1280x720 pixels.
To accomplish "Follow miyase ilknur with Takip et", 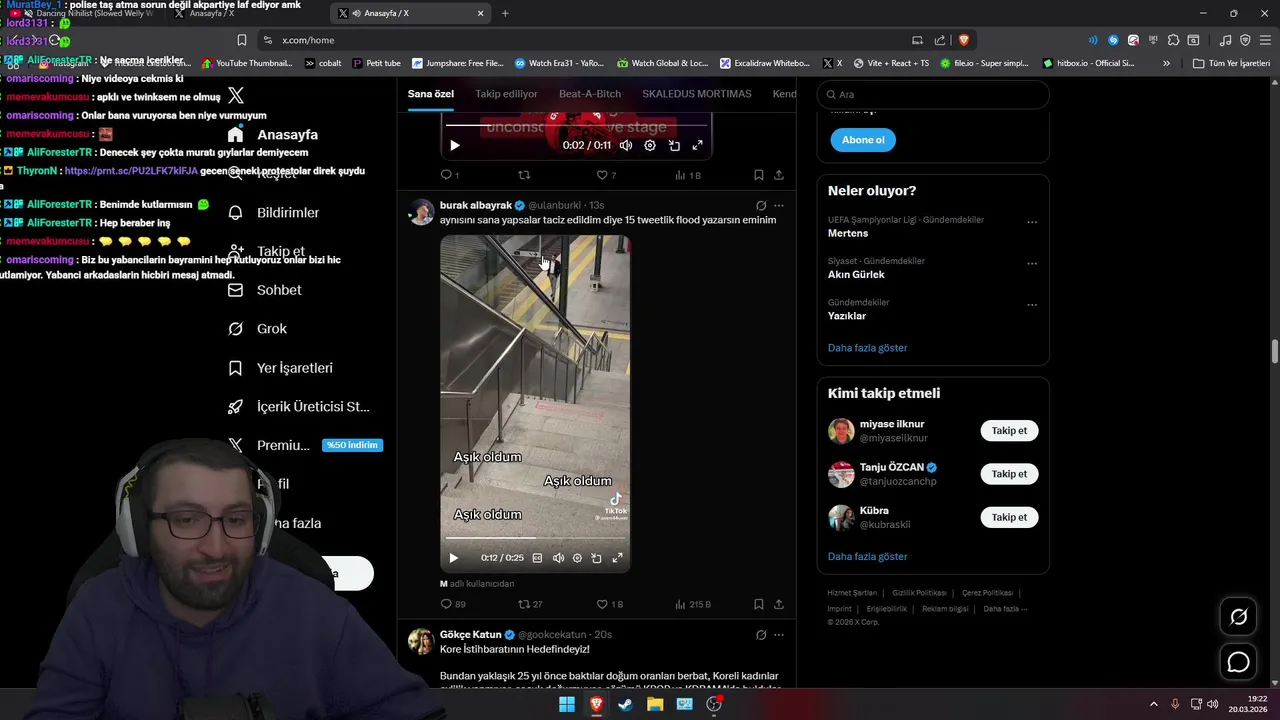I will pyautogui.click(x=1009, y=431).
